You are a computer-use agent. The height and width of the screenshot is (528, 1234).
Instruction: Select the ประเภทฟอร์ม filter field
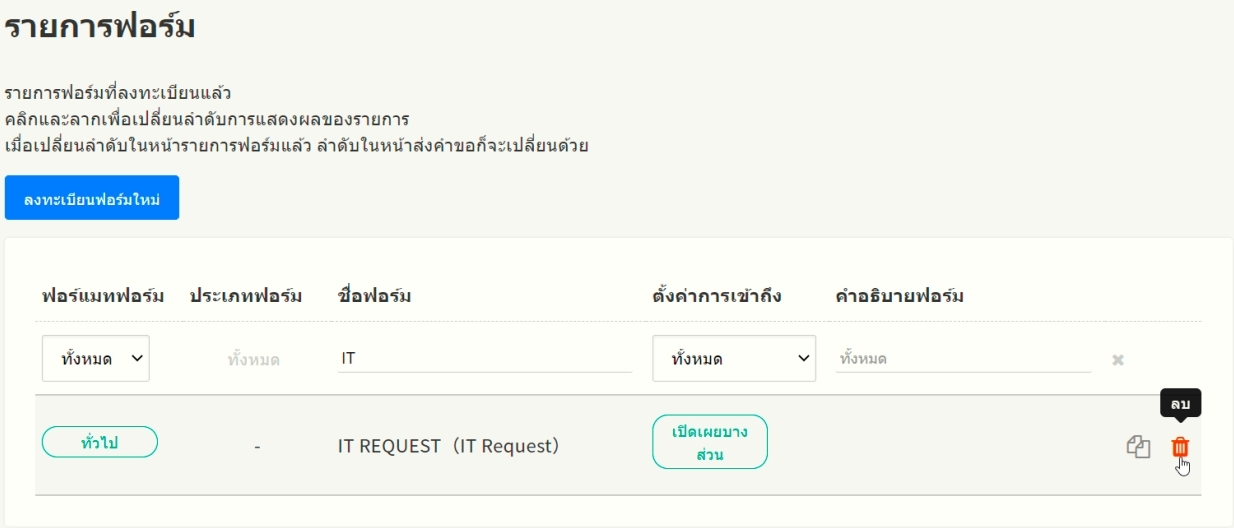pyautogui.click(x=253, y=359)
